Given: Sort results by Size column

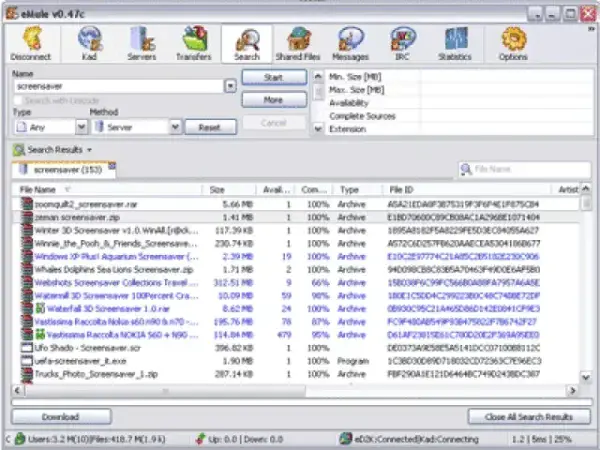Looking at the screenshot, I should point(229,189).
